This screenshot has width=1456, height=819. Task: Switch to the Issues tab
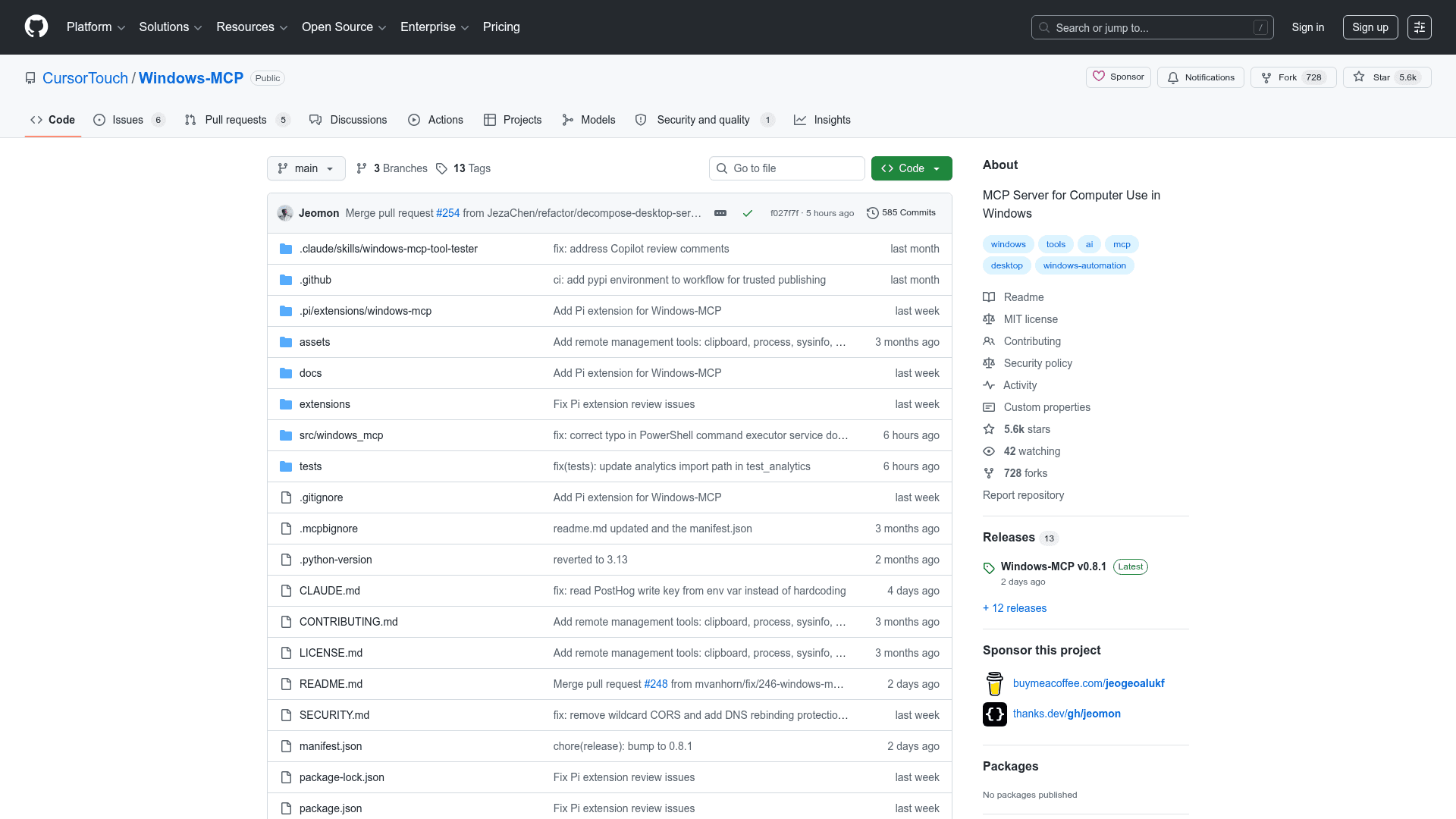[x=129, y=120]
